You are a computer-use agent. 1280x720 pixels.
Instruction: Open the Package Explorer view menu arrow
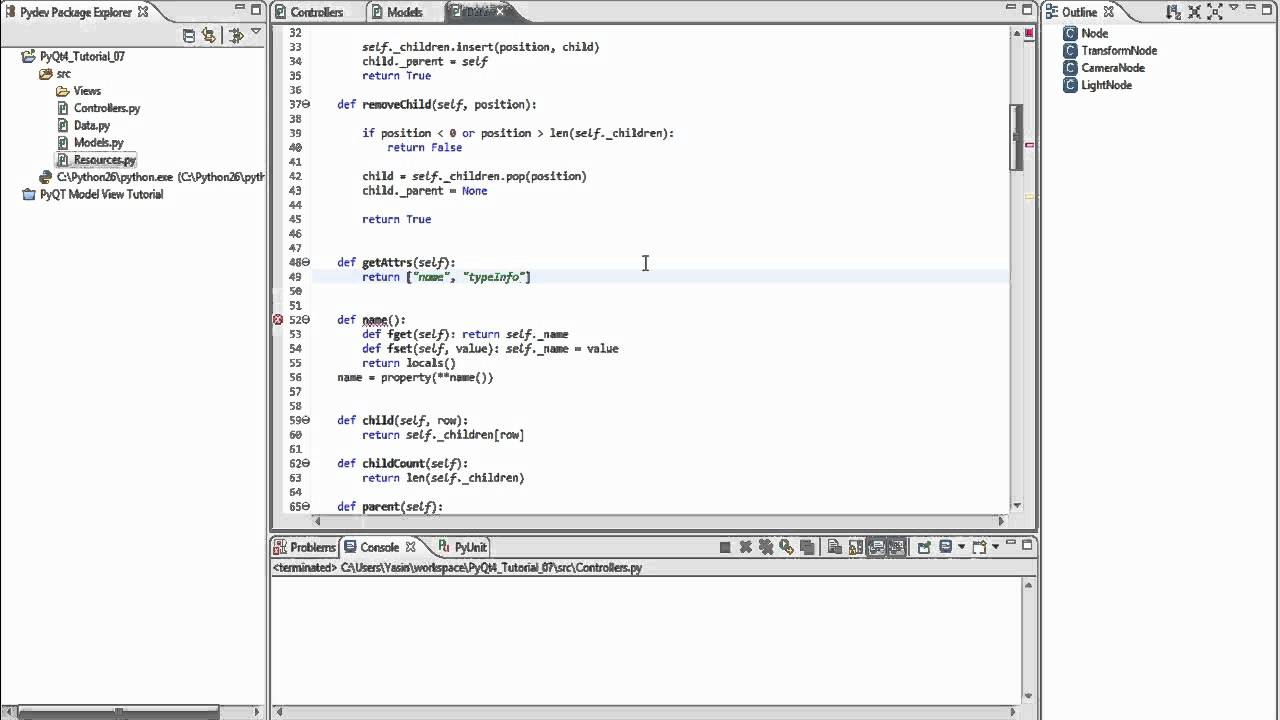[256, 31]
